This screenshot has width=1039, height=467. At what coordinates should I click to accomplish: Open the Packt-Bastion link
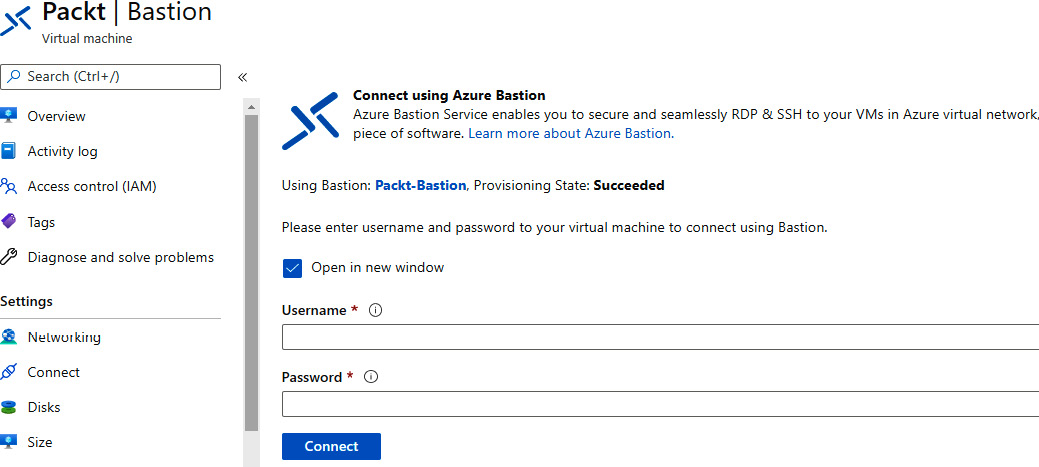421,185
